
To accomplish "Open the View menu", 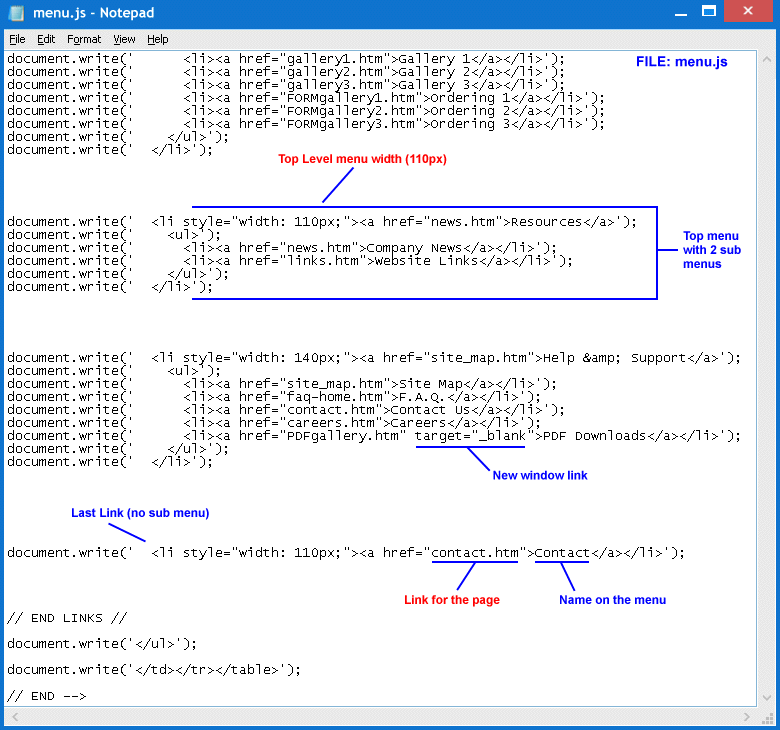I will point(124,39).
